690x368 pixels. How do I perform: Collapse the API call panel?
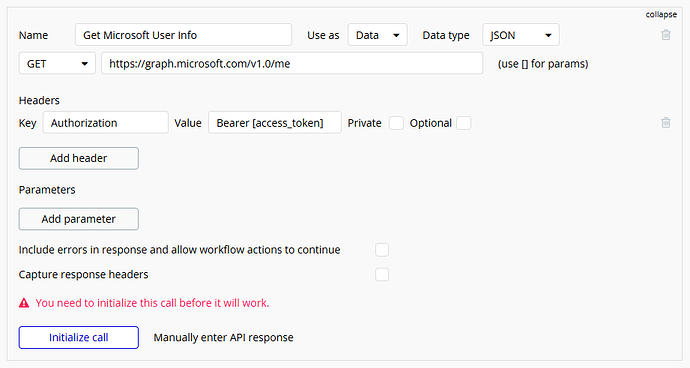coord(661,15)
